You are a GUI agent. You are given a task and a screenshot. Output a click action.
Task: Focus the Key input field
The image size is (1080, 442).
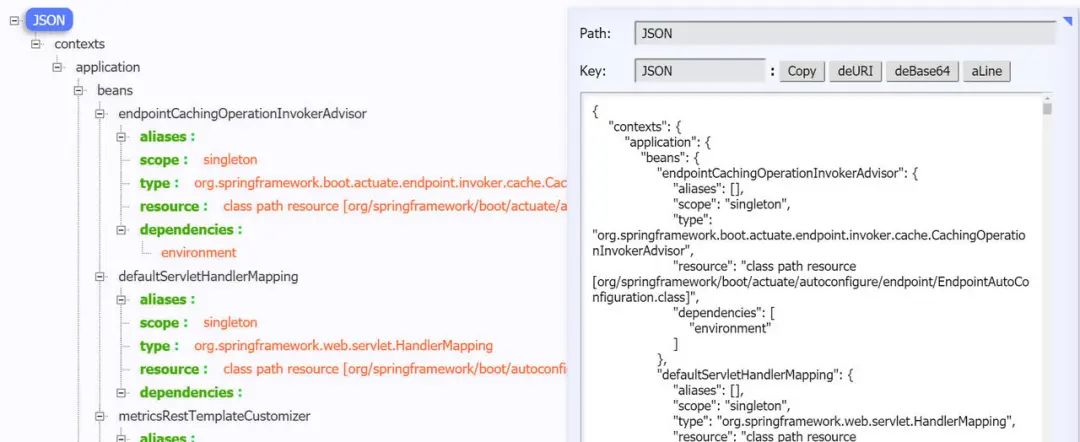[x=699, y=70]
